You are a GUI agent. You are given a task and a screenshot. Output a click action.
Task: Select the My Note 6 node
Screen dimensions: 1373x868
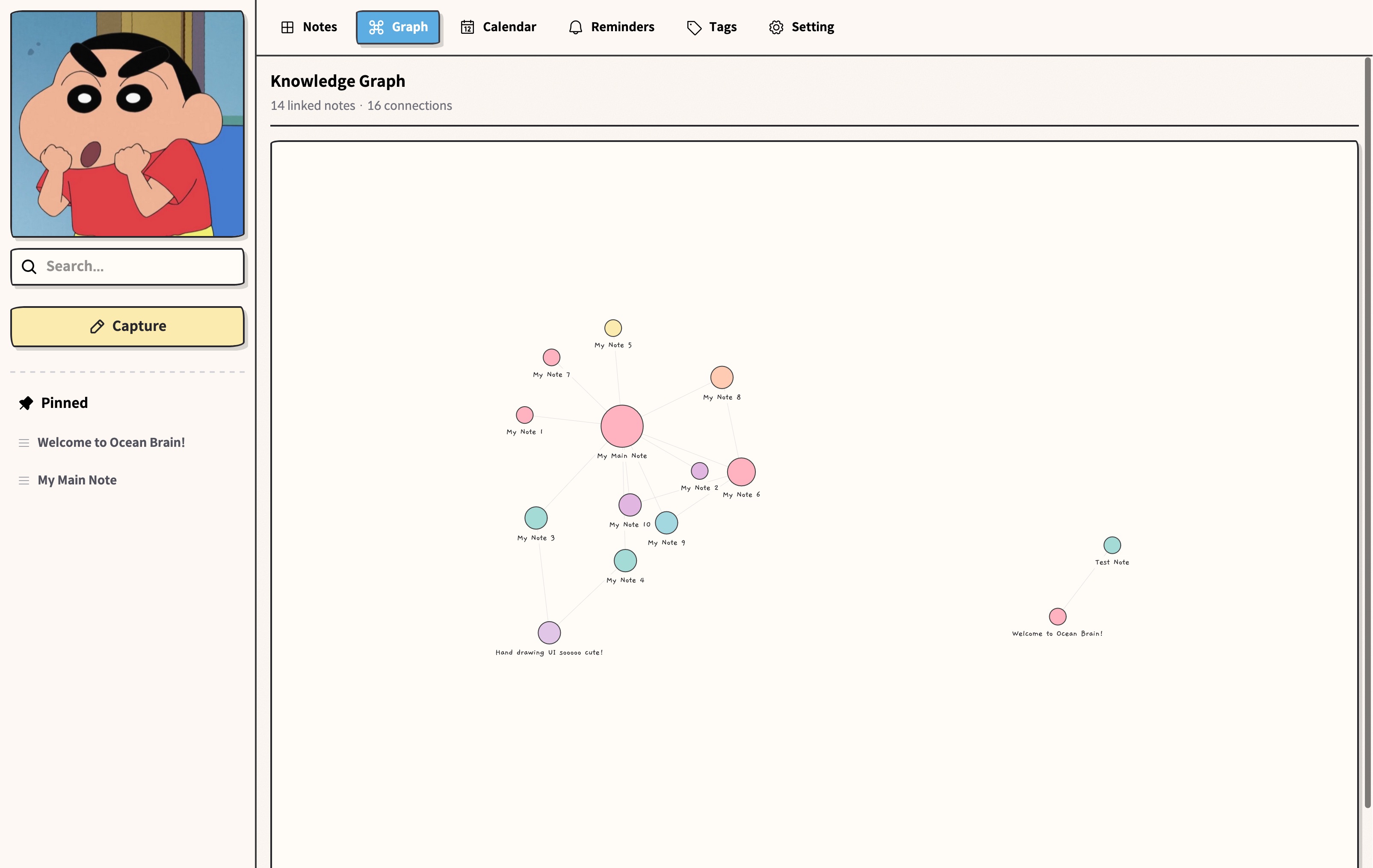[x=741, y=472]
